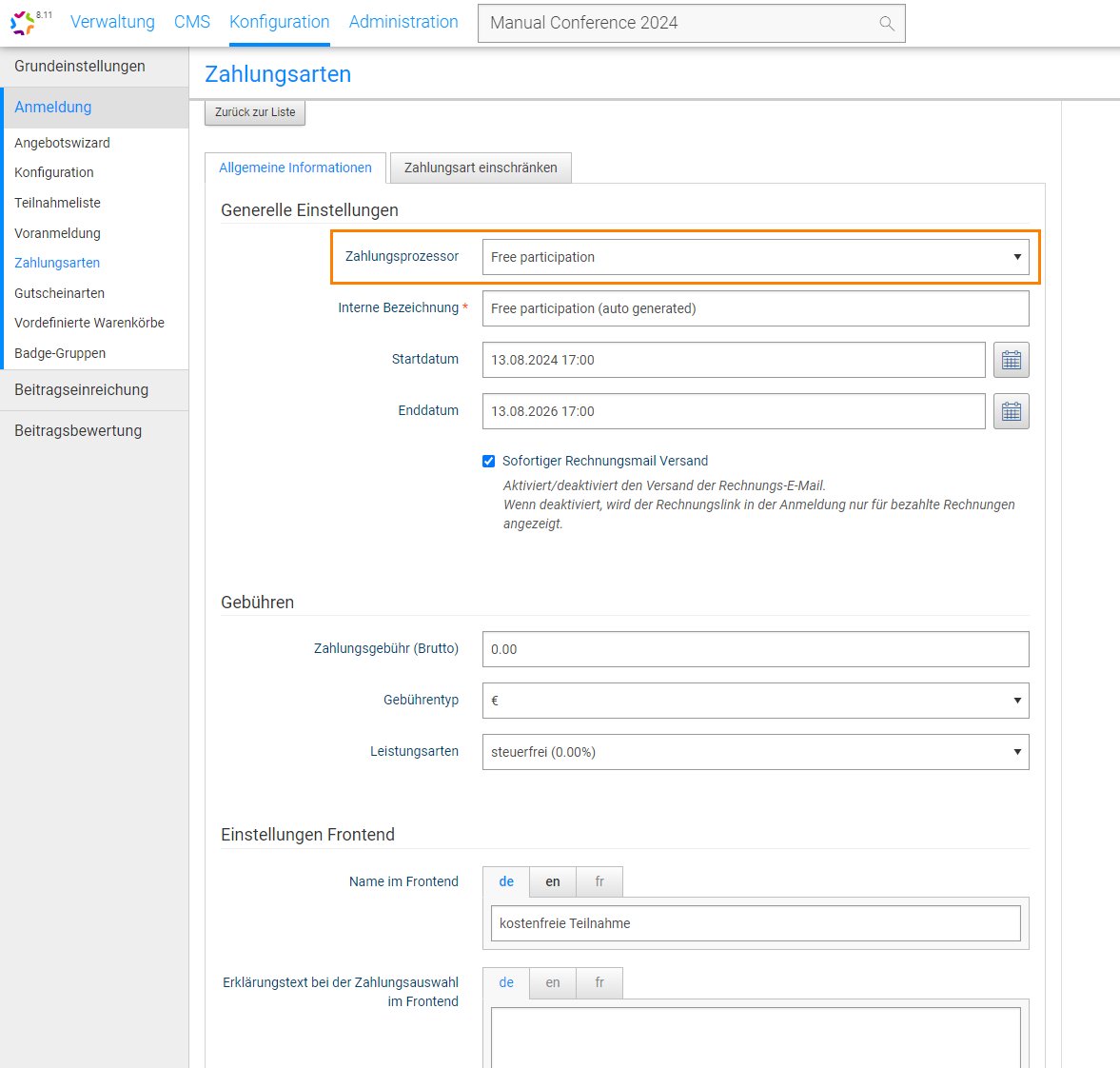This screenshot has width=1120, height=1068.
Task: Select the en language tab for Name im Frontend
Action: 553,881
